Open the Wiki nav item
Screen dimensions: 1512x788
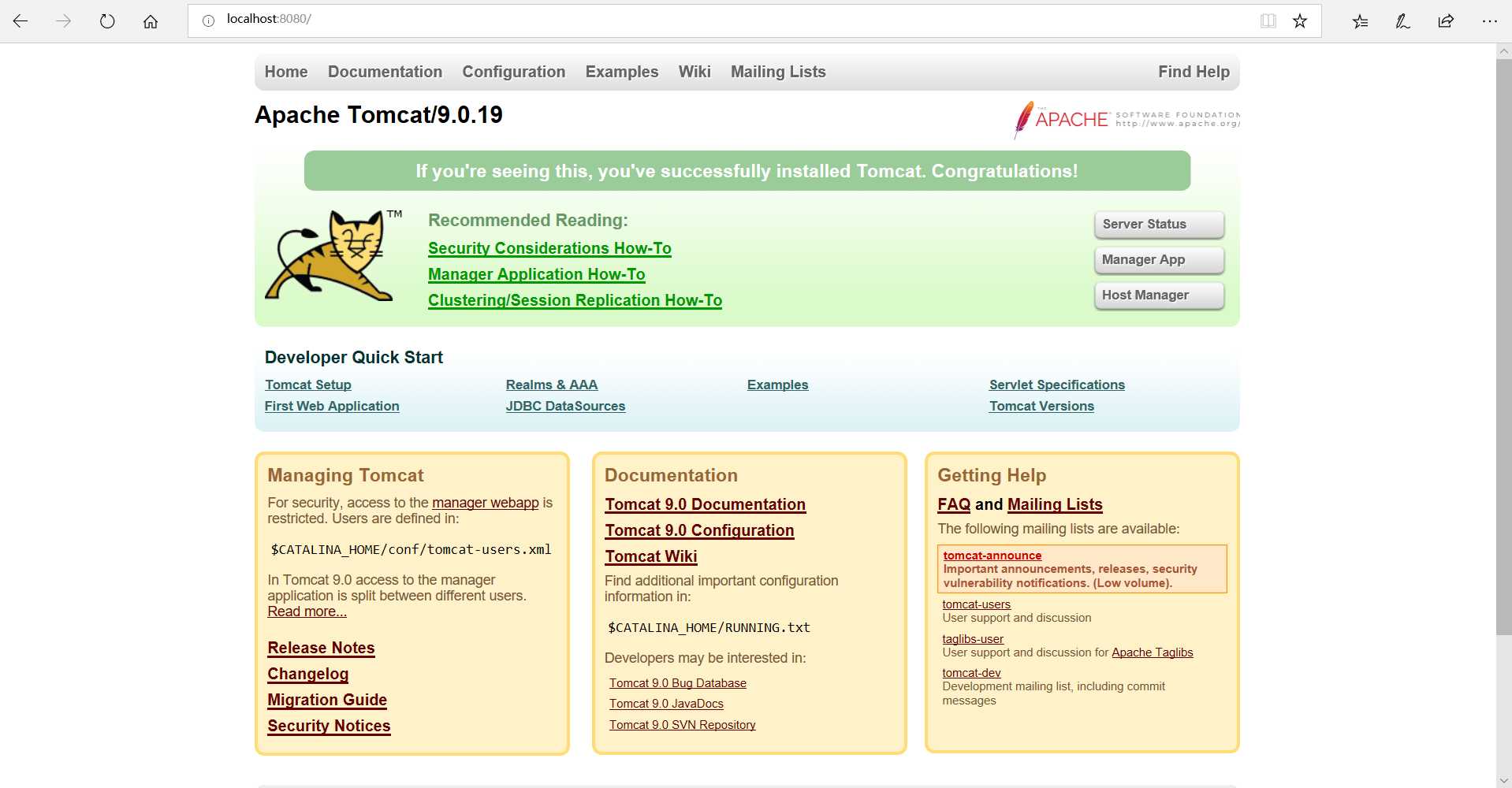coord(695,72)
